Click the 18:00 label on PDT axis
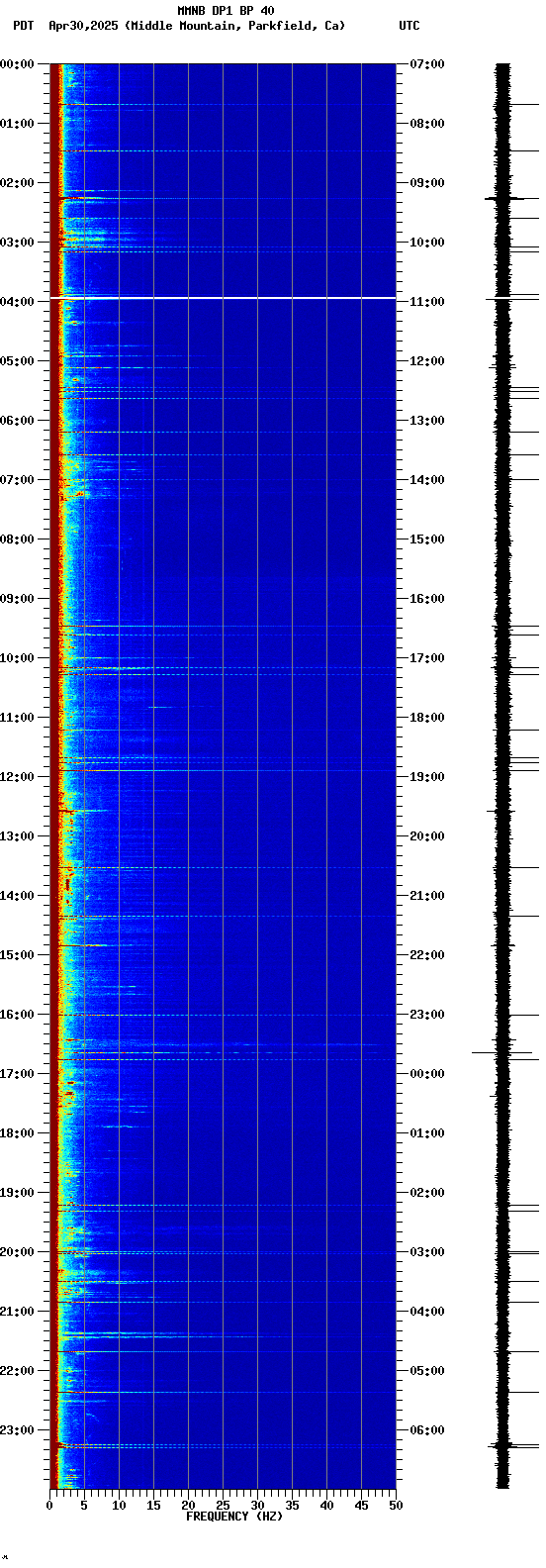 (x=18, y=1133)
